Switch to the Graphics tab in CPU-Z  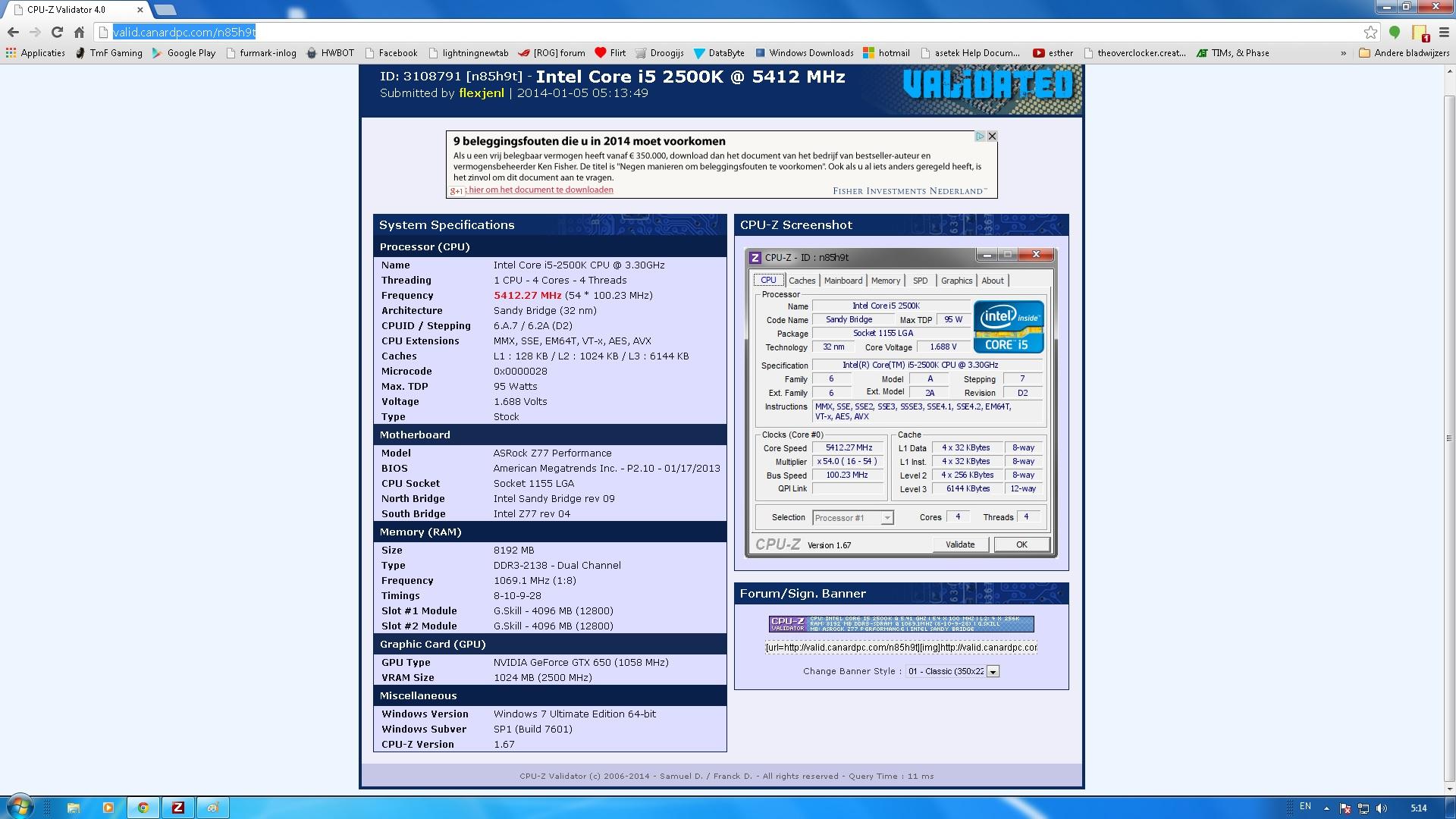click(956, 281)
